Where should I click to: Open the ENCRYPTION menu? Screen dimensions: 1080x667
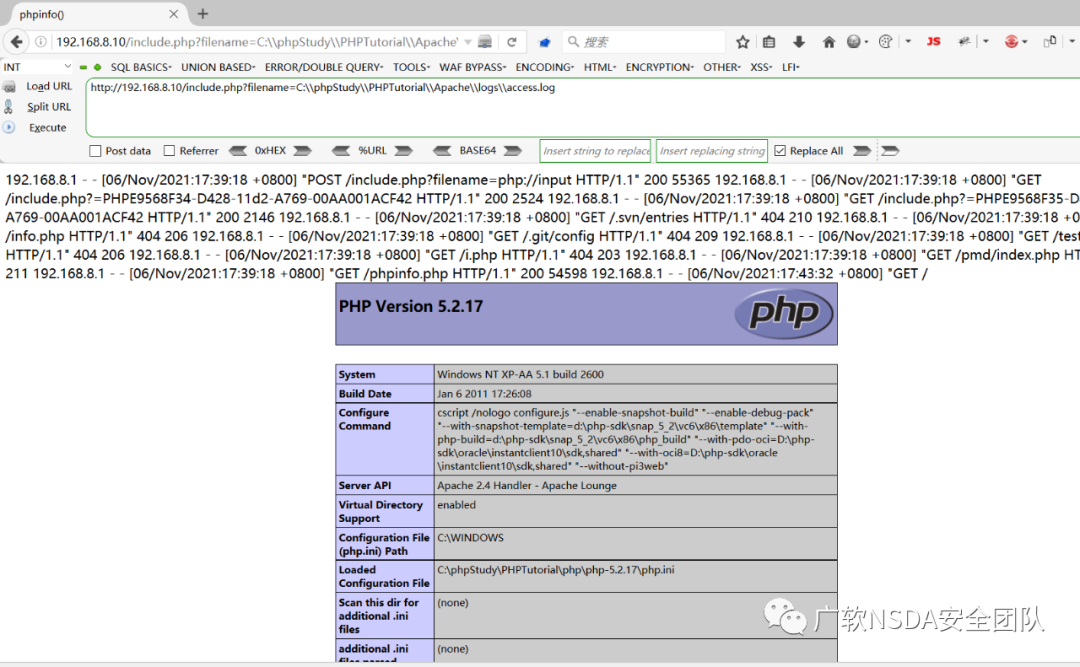tap(660, 67)
